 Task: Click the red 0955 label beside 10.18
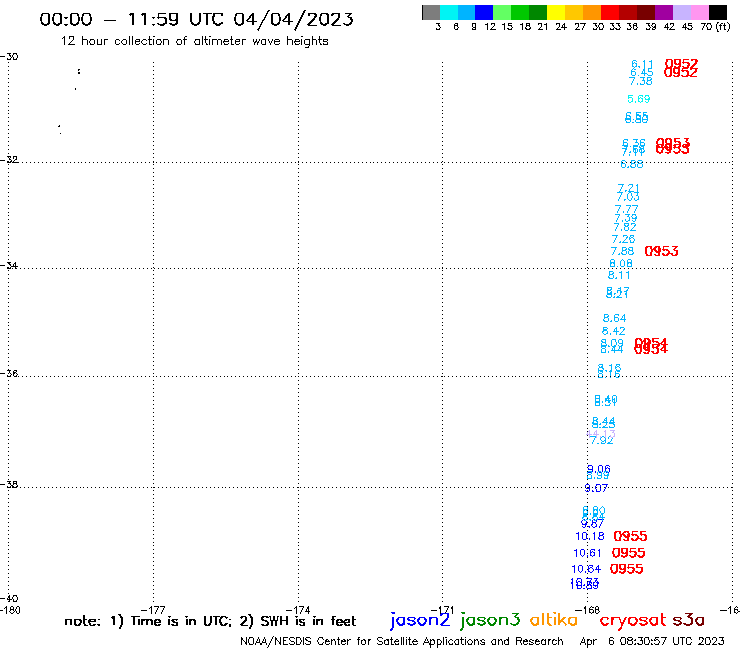coord(631,536)
